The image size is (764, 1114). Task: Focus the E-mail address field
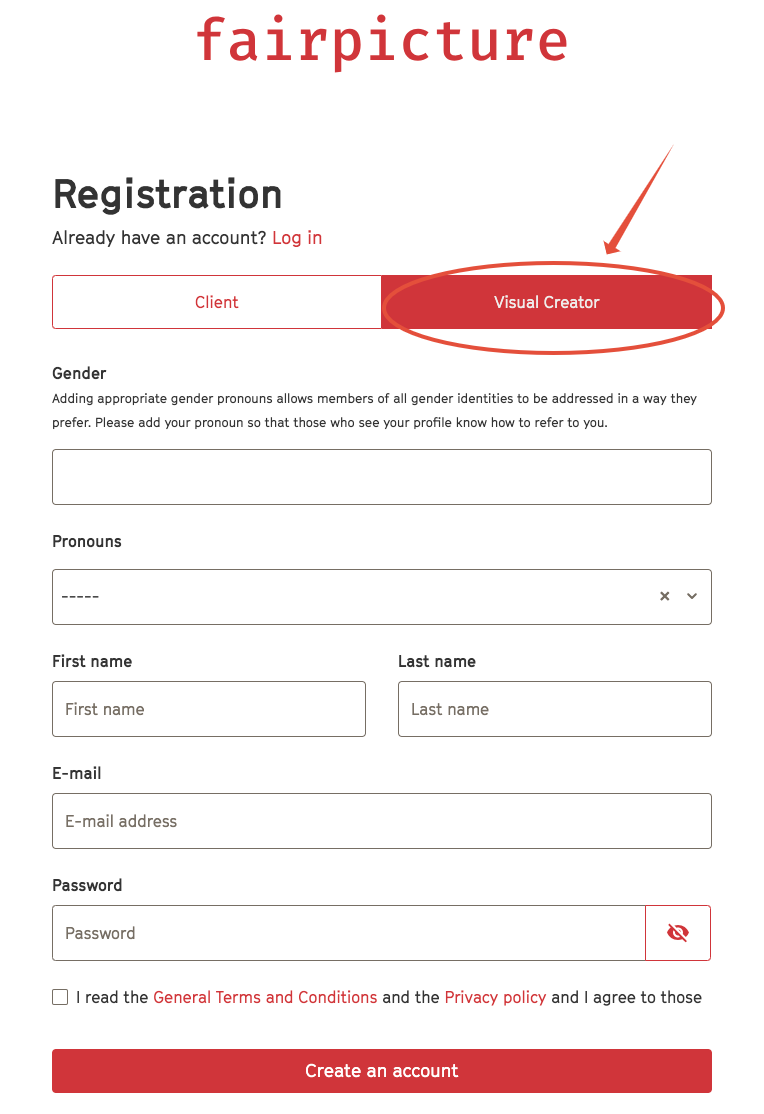click(382, 821)
